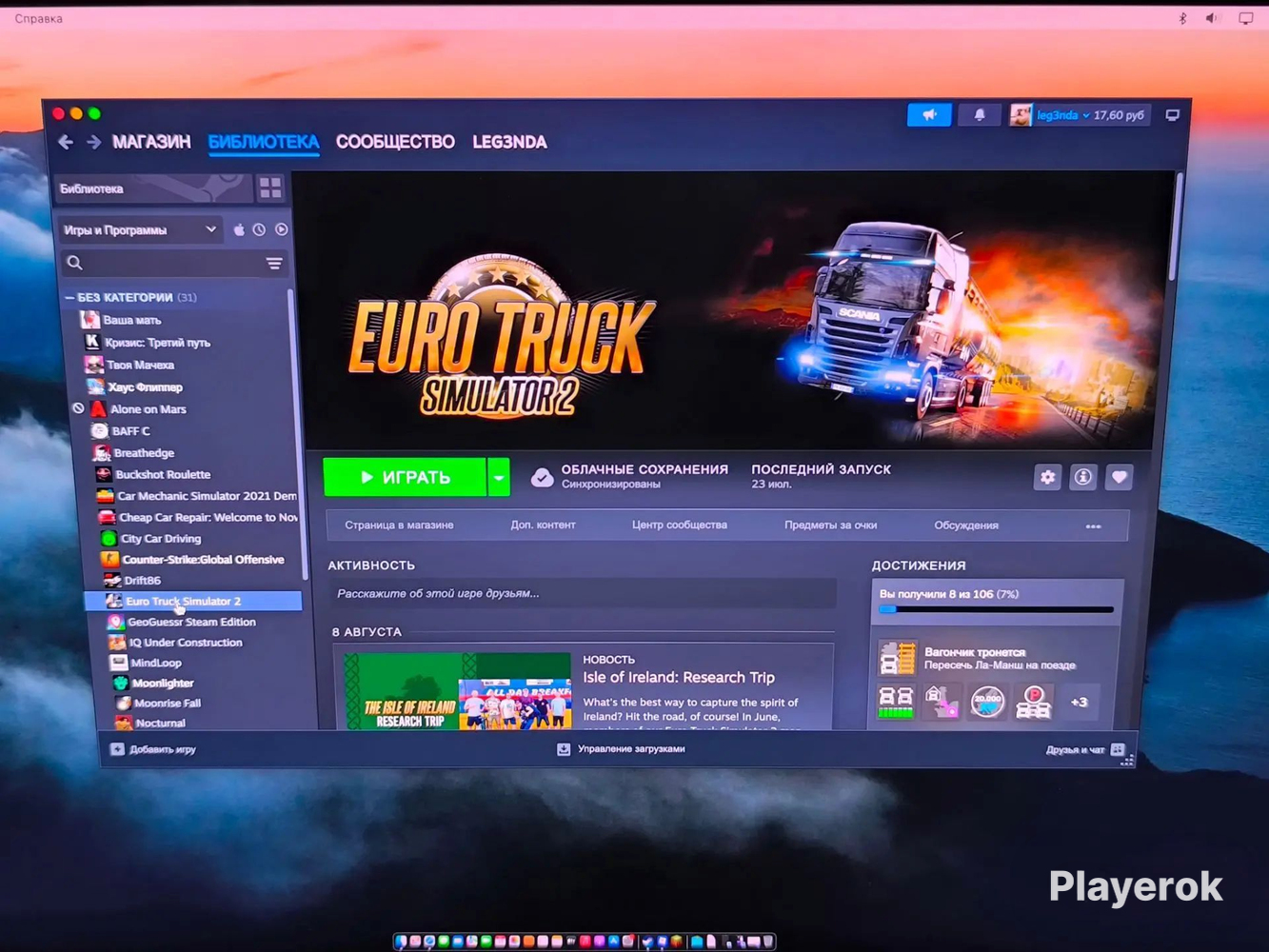Open Управление загрузками
This screenshot has width=1269, height=952.
[631, 749]
